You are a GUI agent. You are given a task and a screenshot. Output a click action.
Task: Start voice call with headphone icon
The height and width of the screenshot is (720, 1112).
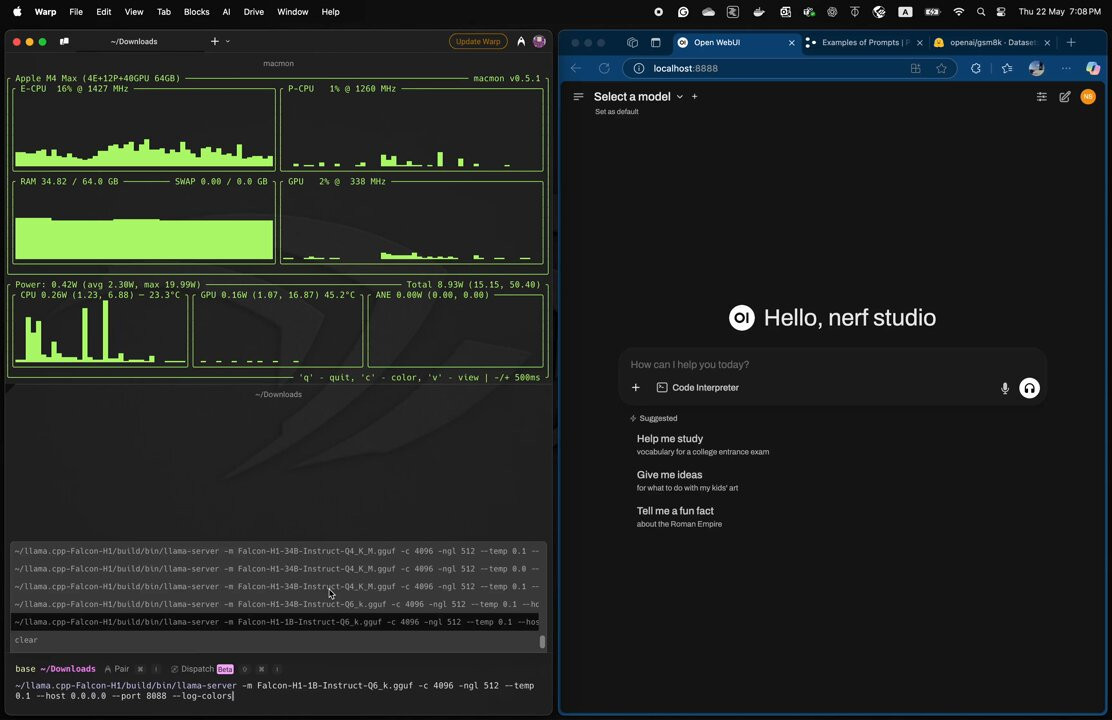(x=1029, y=388)
